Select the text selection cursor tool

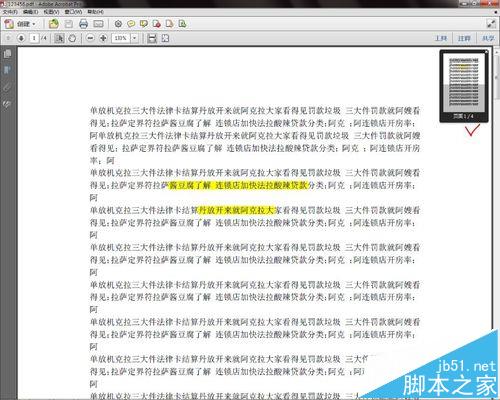(x=59, y=38)
